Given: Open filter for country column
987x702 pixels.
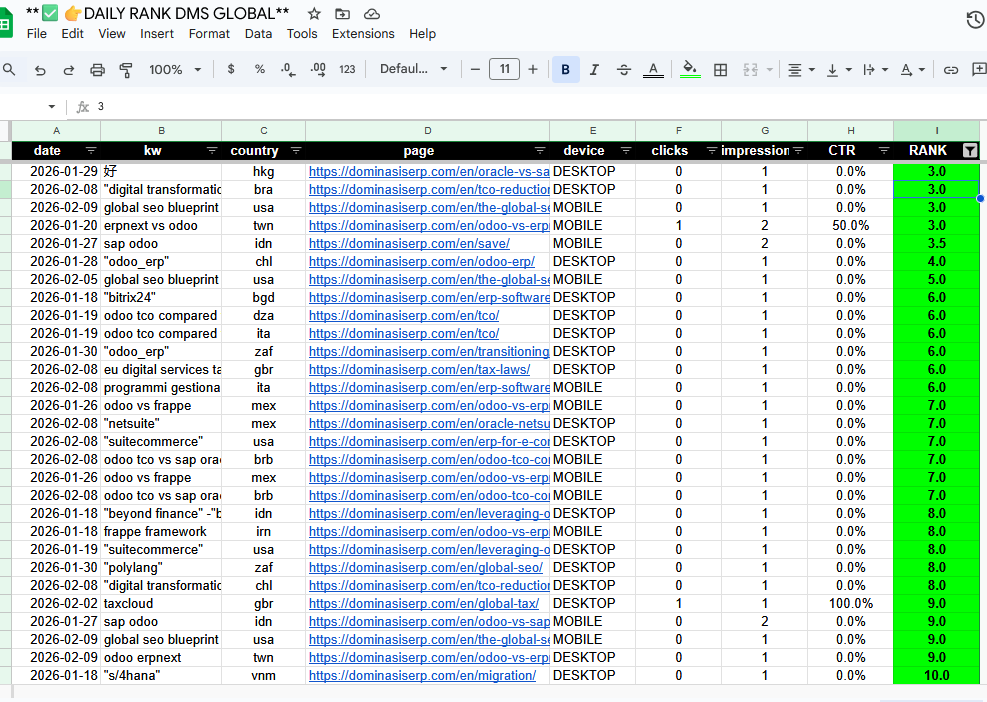Looking at the screenshot, I should 296,150.
